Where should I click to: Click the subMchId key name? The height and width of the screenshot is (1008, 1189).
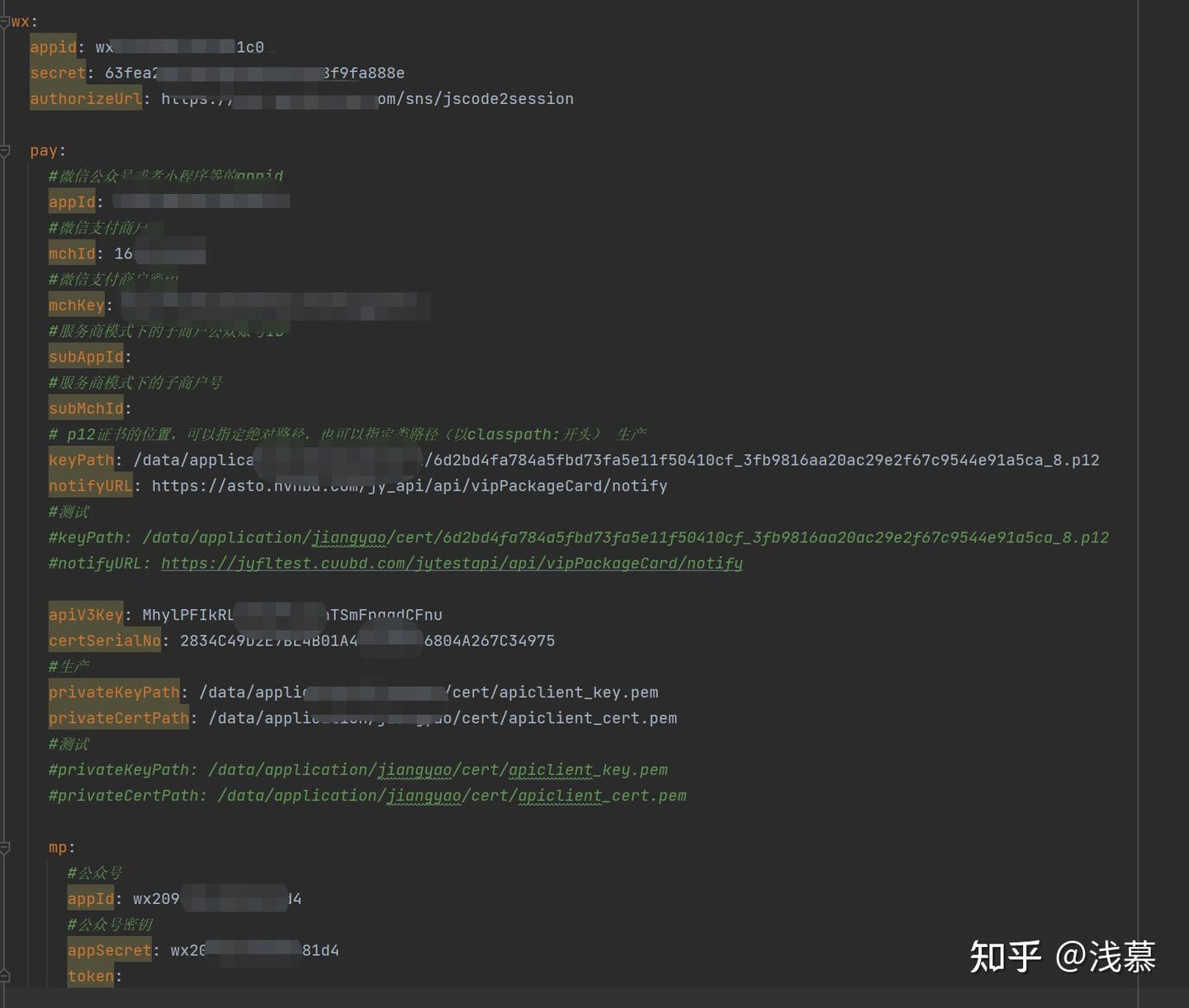[85, 408]
